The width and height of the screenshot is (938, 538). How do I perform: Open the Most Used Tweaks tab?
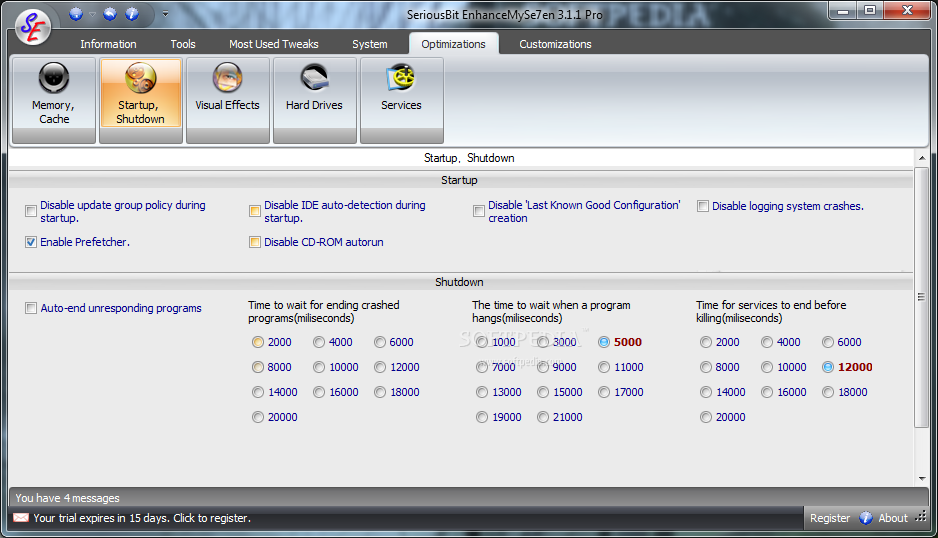pyautogui.click(x=273, y=44)
